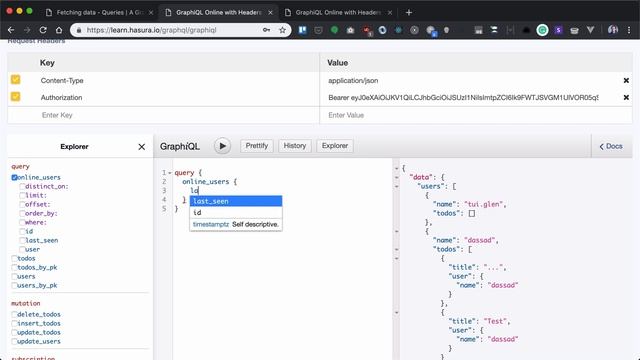This screenshot has height=360, width=640.
Task: Check the offset argument
Action: [x=22, y=204]
